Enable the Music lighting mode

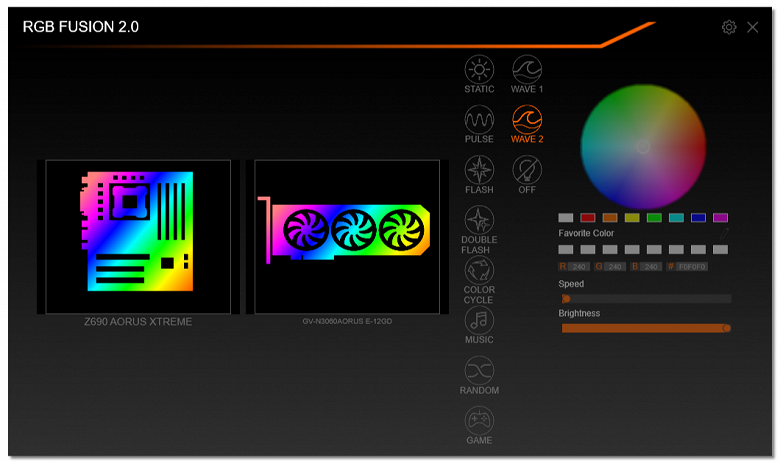[x=479, y=325]
